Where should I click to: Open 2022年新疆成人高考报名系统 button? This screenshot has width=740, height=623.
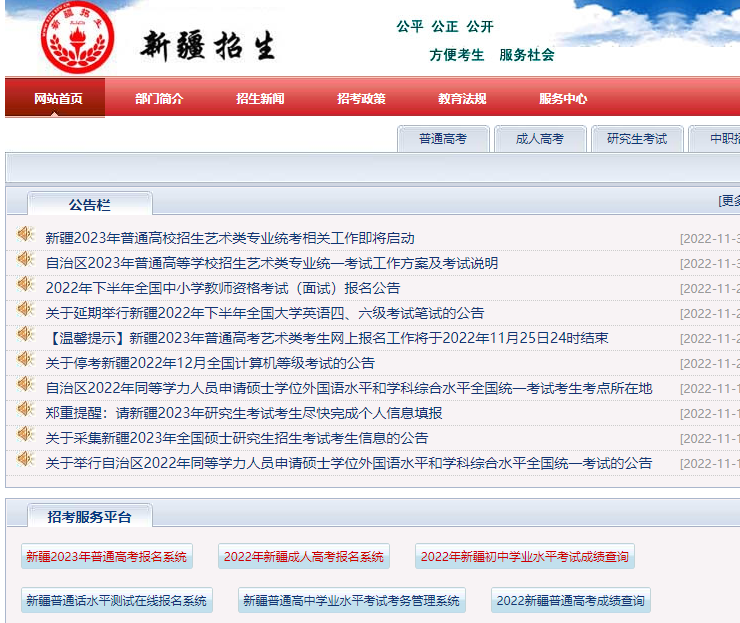tap(304, 556)
